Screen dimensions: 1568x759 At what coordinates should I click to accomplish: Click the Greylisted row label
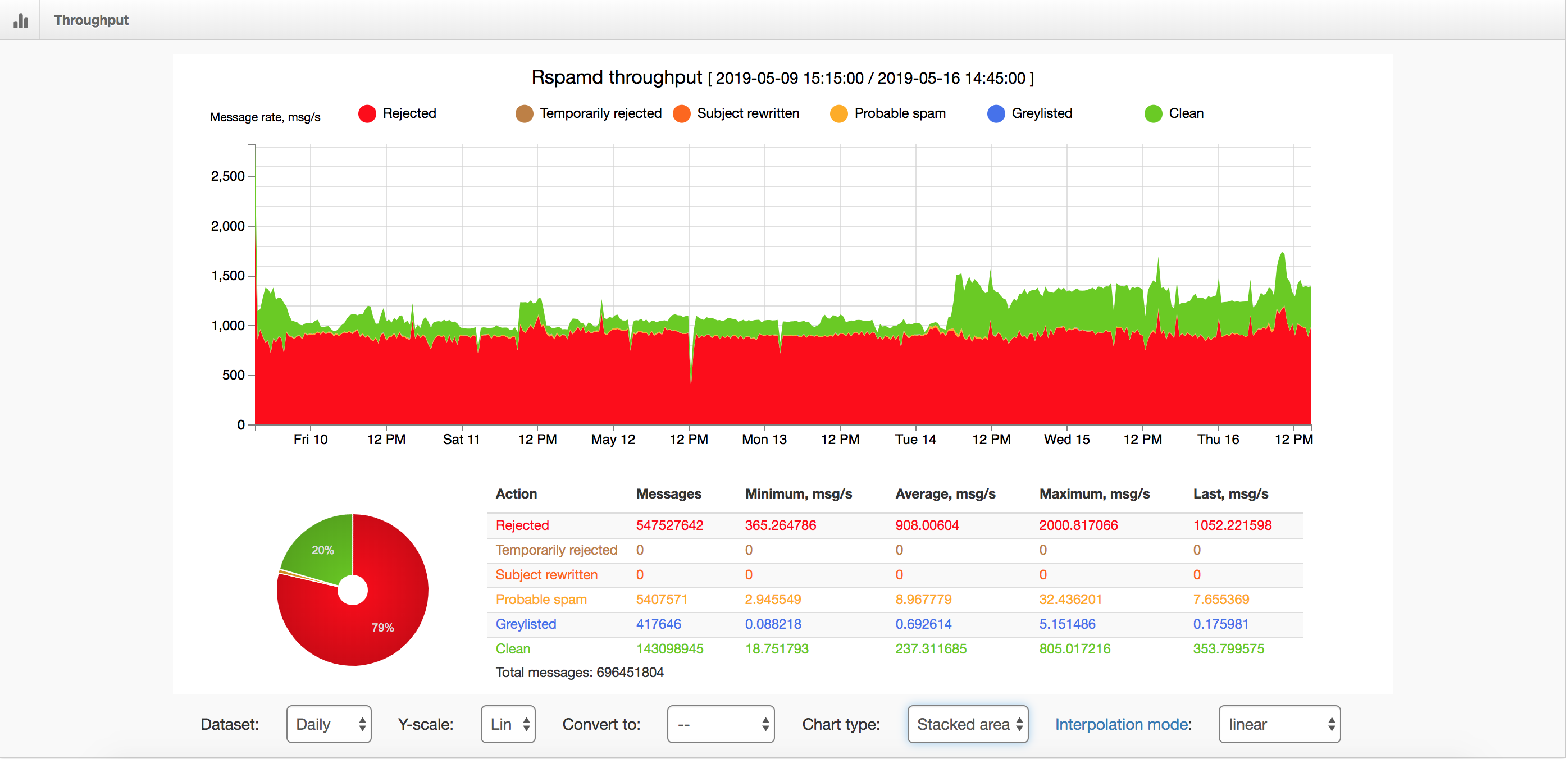tap(525, 624)
